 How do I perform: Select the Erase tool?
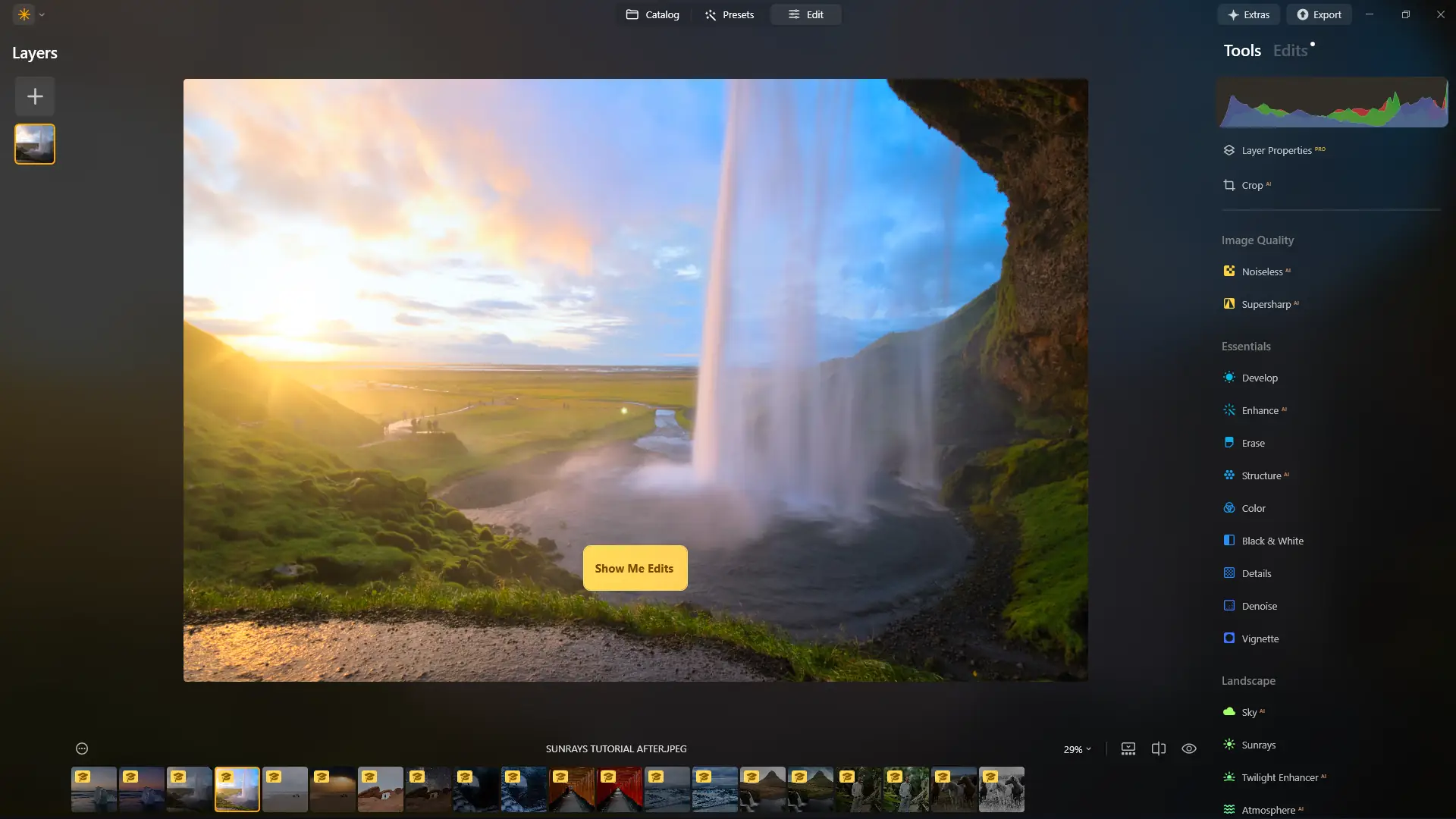[1253, 443]
